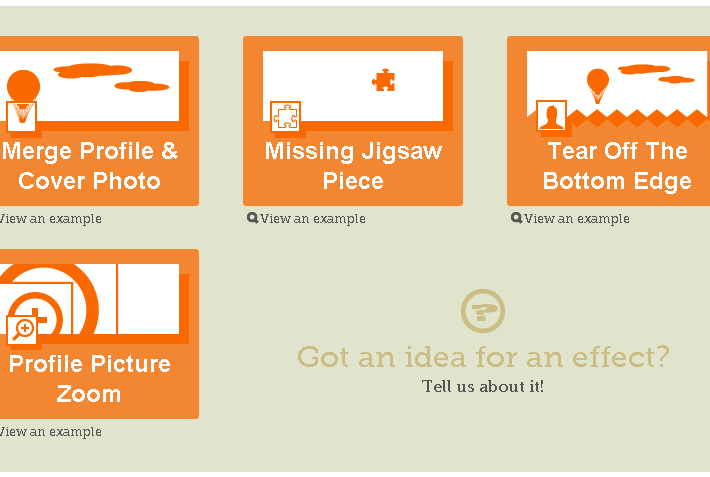This screenshot has height=477, width=710.
Task: Click 'Got an idea for an effect?' heading
Action: (x=483, y=357)
